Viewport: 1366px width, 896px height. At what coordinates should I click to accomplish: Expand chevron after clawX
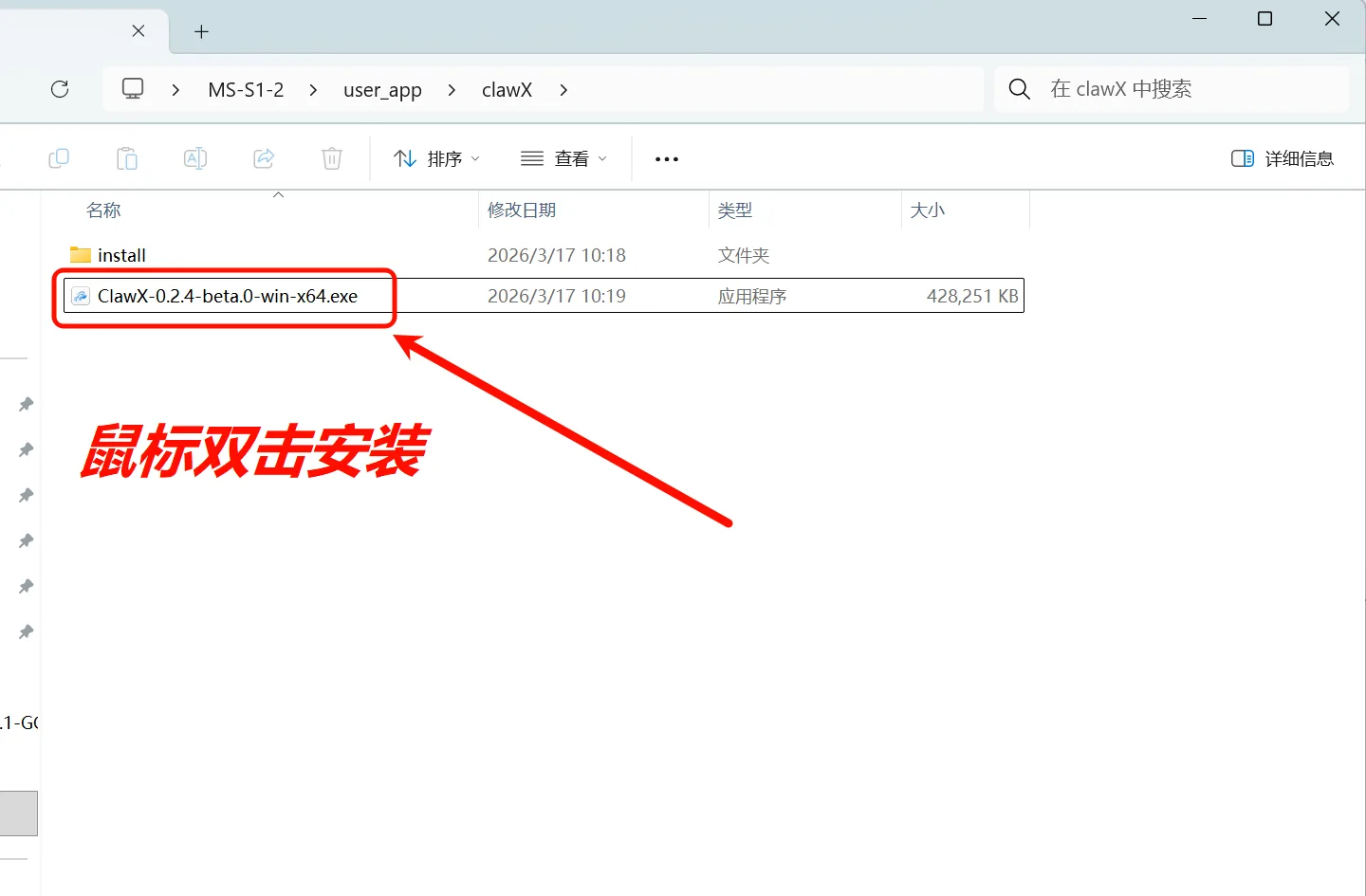pos(563,90)
